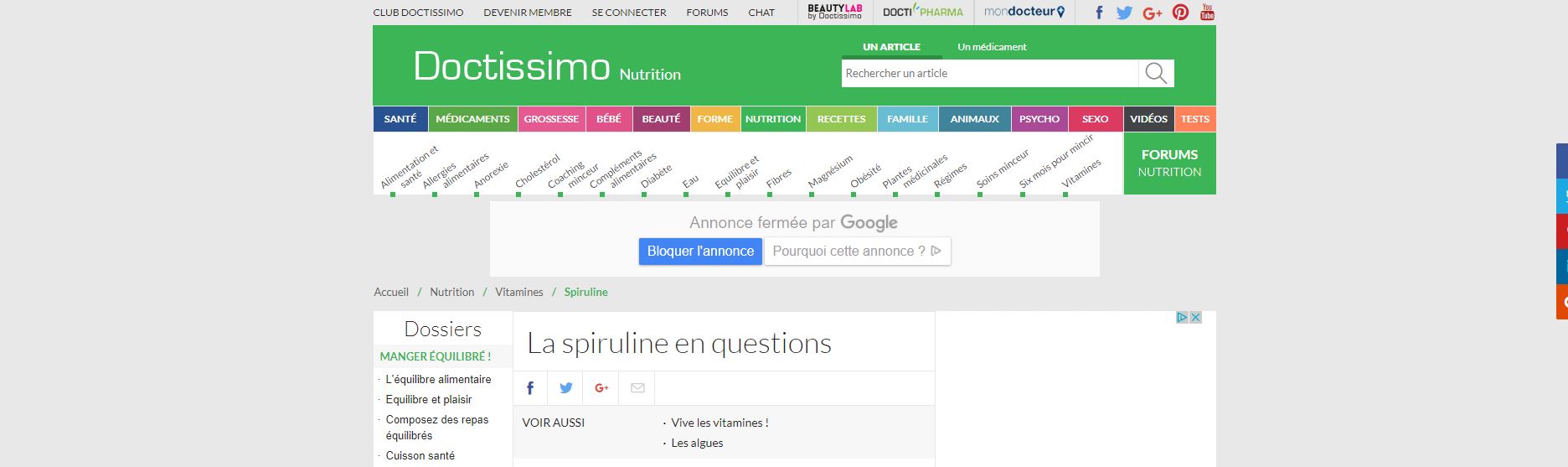The height and width of the screenshot is (467, 1568).
Task: Click 'Bloquer l'annonce' button
Action: 700,251
